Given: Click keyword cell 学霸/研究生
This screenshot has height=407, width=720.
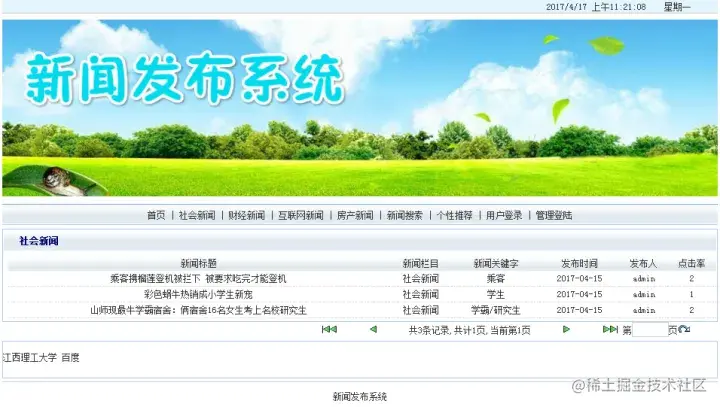Looking at the screenshot, I should [496, 310].
